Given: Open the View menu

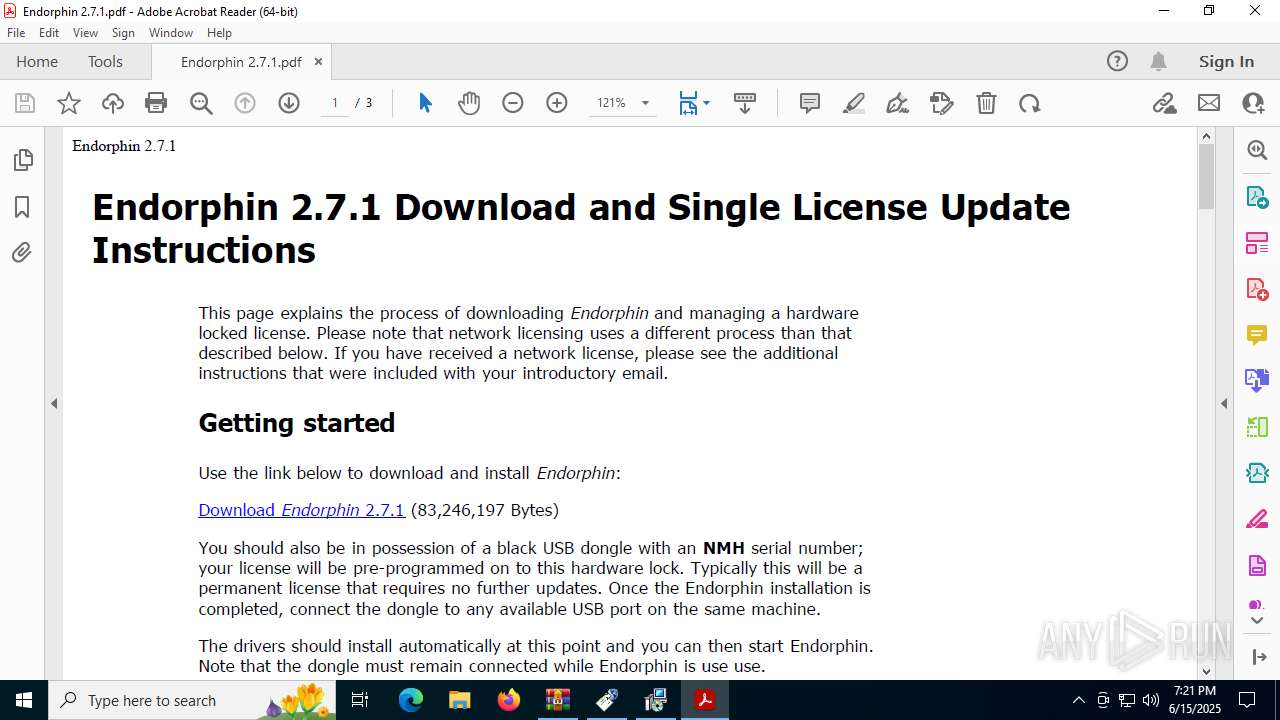Looking at the screenshot, I should pyautogui.click(x=85, y=33).
